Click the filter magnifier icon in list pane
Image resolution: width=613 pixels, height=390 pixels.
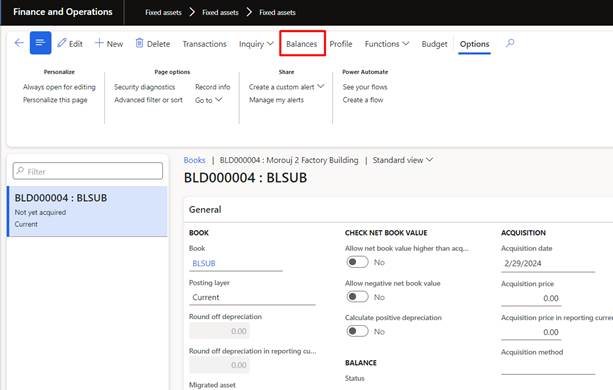coord(20,171)
